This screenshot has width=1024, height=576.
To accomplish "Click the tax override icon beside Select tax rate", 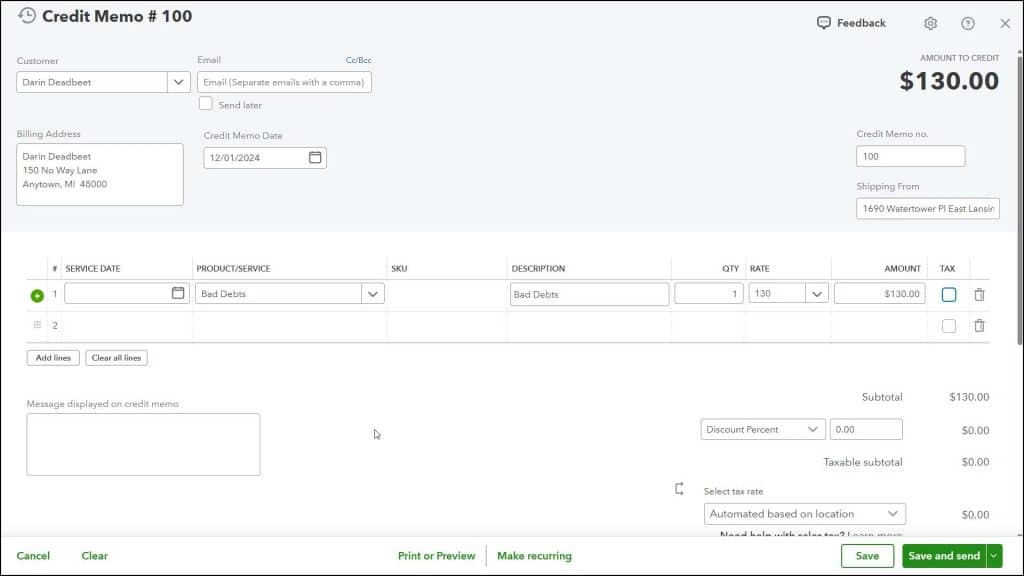I will click(679, 488).
